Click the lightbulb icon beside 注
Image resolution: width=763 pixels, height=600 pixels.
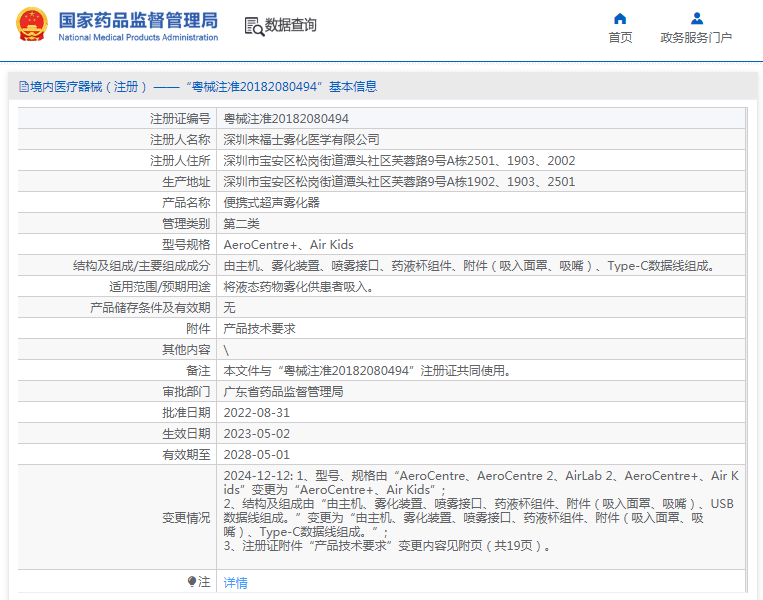click(192, 582)
